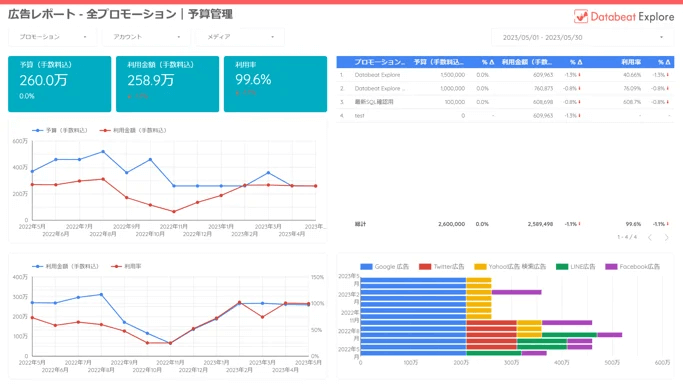This screenshot has height=384, width=683.
Task: Click the 40.66% usage rate cell
Action: [632, 75]
